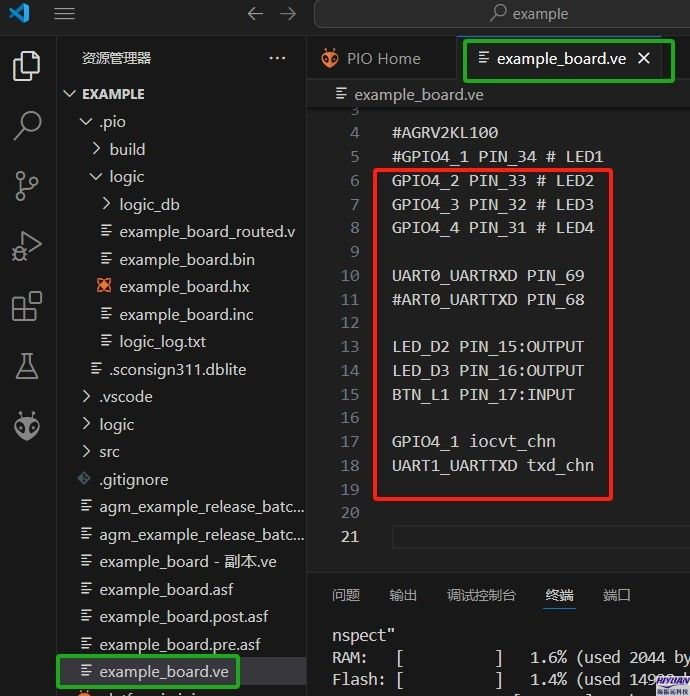
Task: Open the Run and Debug view
Action: point(27,246)
